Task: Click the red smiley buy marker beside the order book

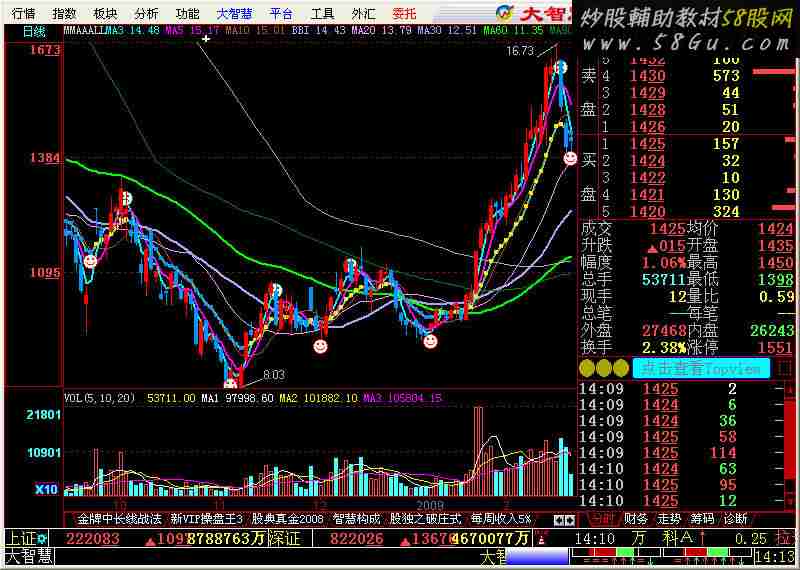Action: [x=570, y=158]
